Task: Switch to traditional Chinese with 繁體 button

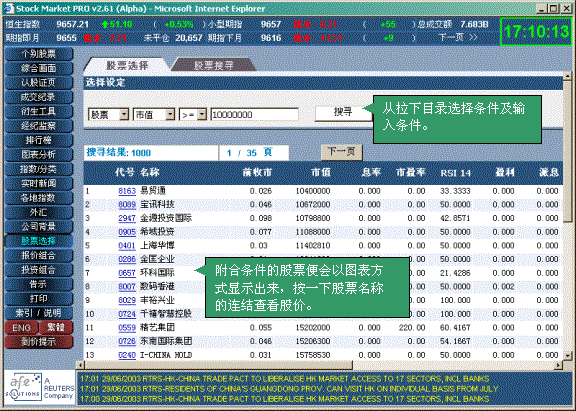Action: [56, 327]
